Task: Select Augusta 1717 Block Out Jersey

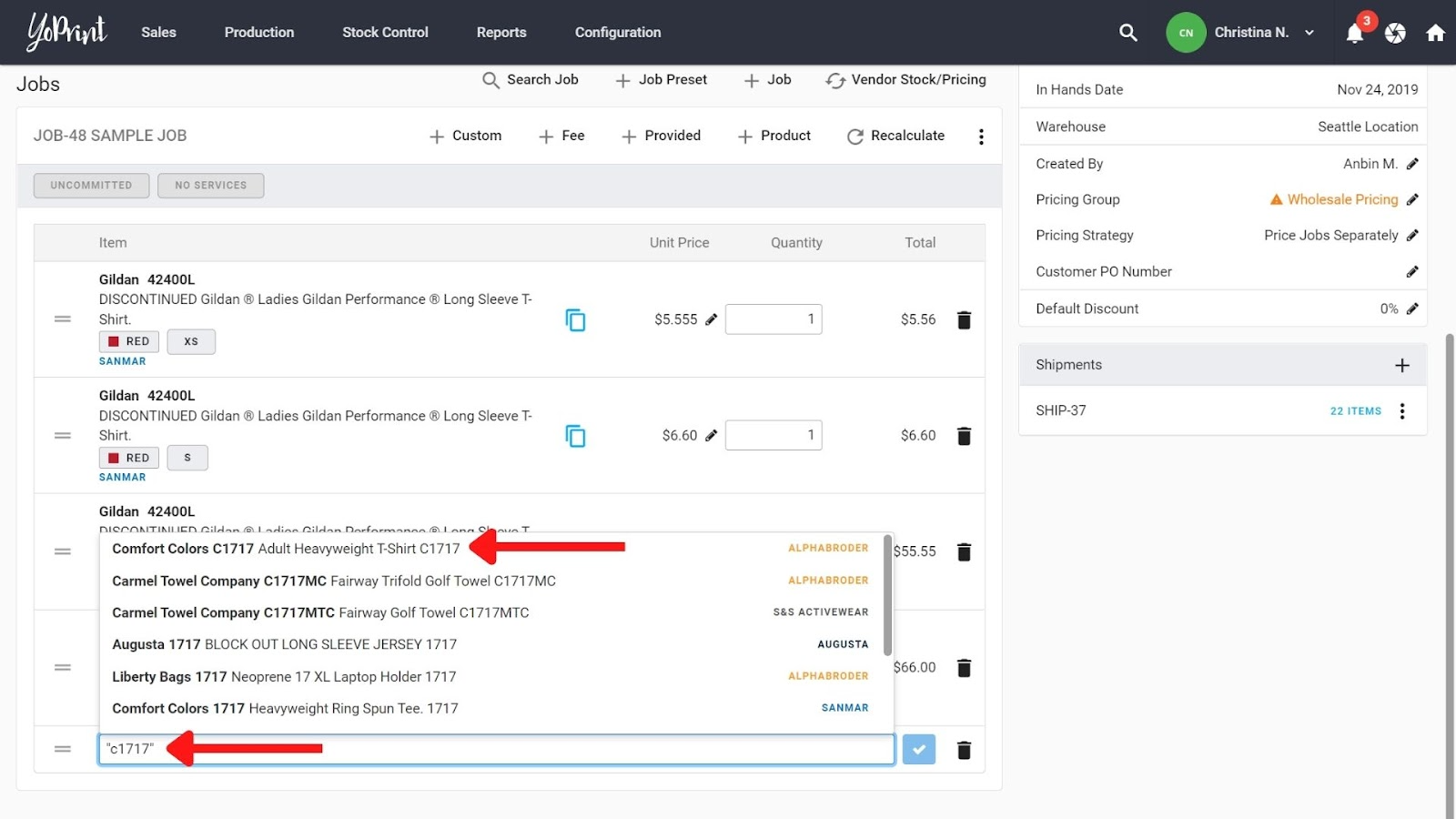Action: (x=490, y=644)
